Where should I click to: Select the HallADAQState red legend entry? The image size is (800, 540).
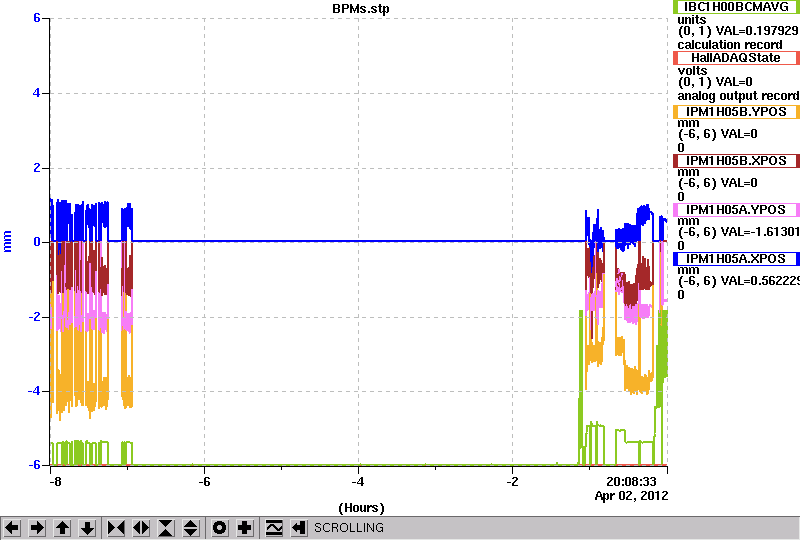(736, 58)
